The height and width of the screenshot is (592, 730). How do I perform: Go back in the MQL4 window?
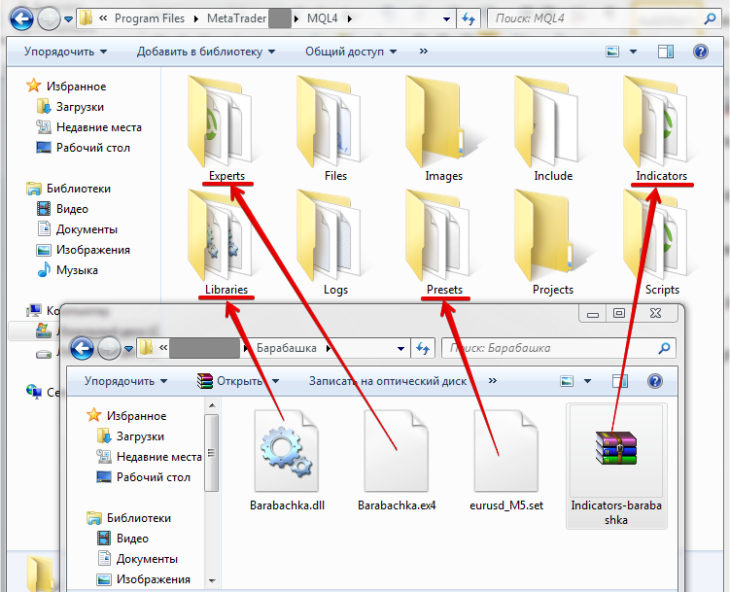click(21, 19)
